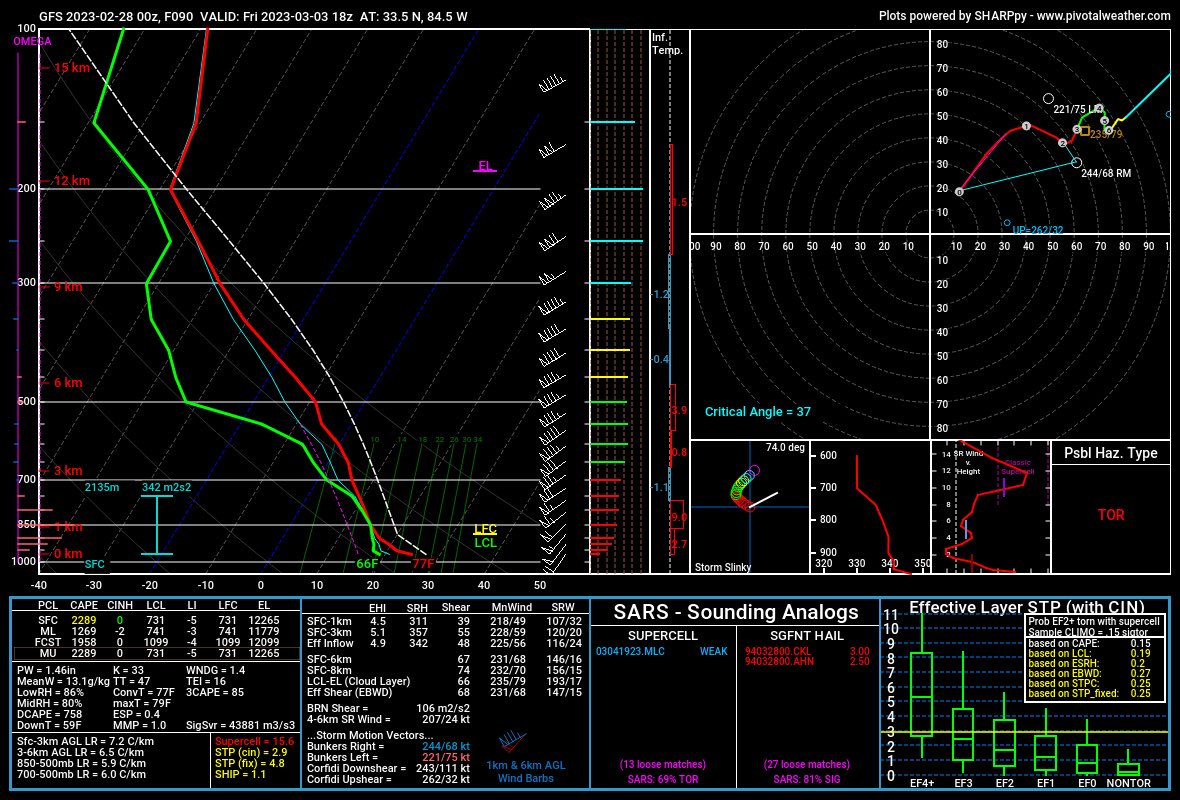Click 'Prob EF2+ torn with supercell' heading

point(1094,622)
